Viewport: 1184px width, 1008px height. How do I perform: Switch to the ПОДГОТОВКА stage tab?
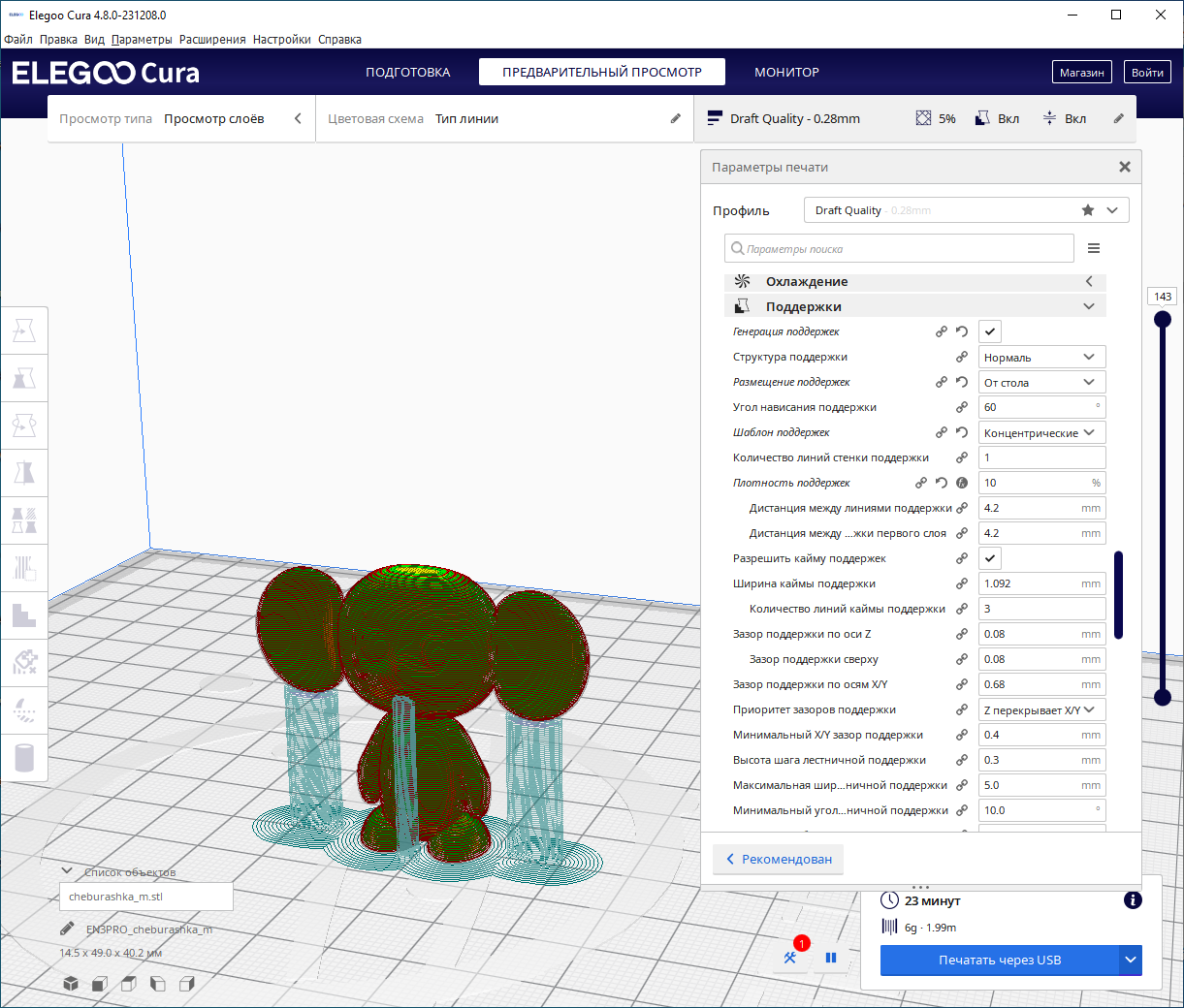click(x=407, y=73)
